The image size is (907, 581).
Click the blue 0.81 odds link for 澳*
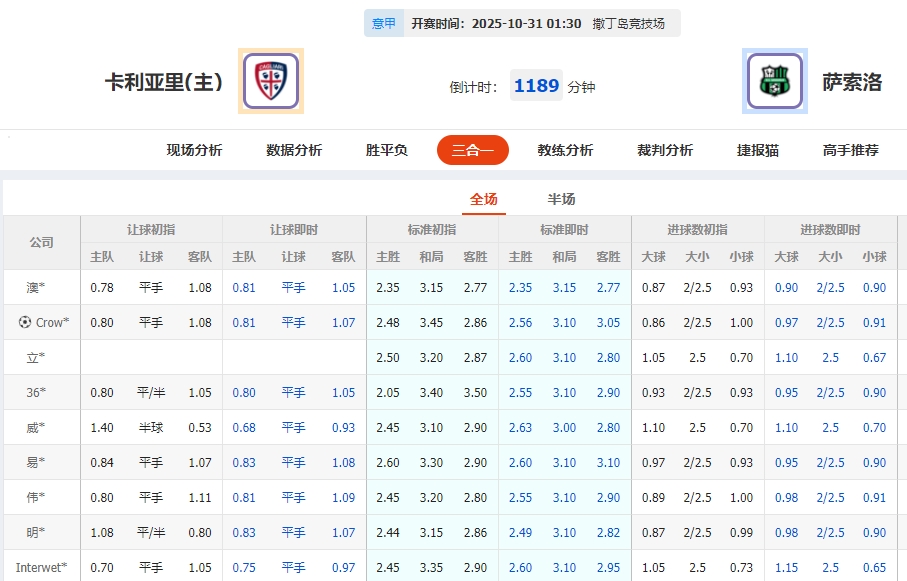(243, 287)
